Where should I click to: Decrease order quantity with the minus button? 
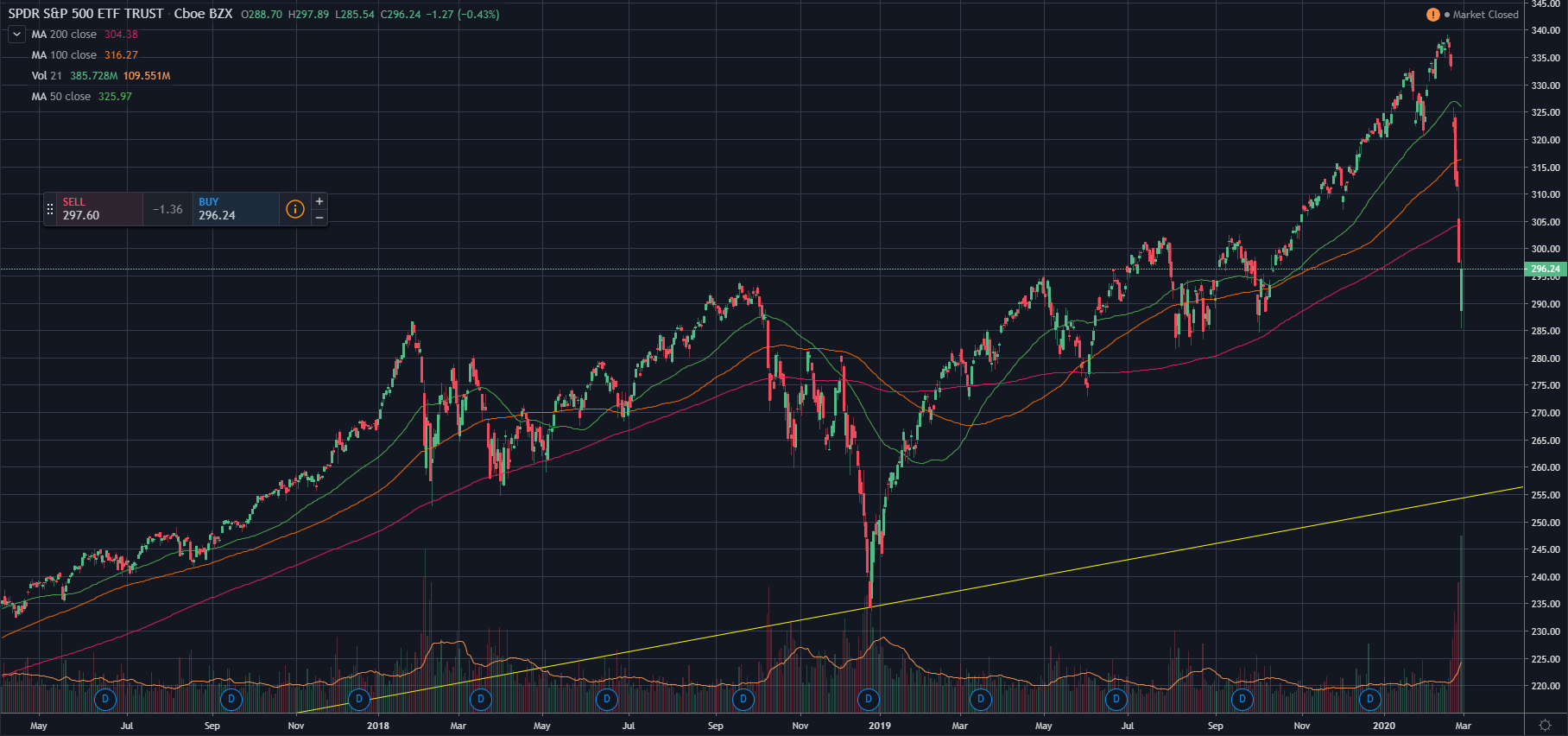click(x=319, y=218)
